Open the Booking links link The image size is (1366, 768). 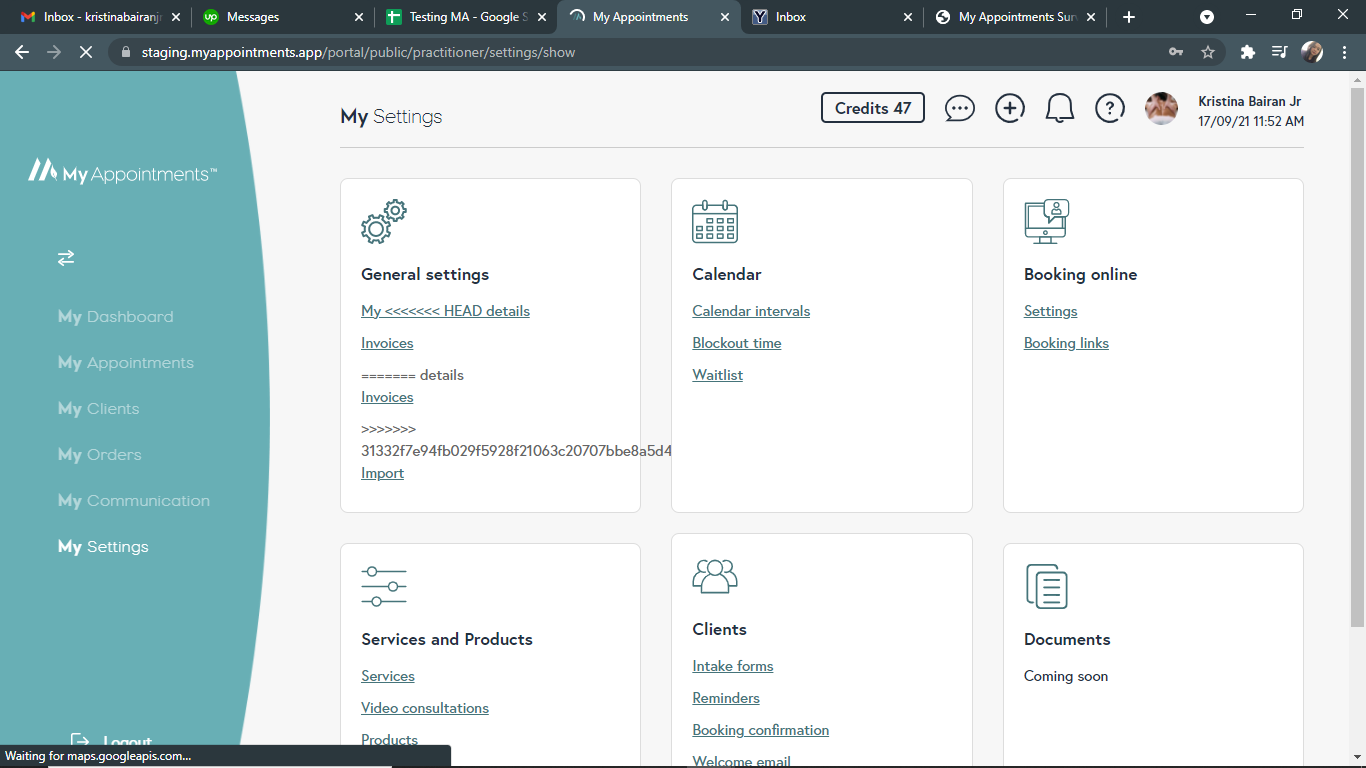pyautogui.click(x=1066, y=343)
